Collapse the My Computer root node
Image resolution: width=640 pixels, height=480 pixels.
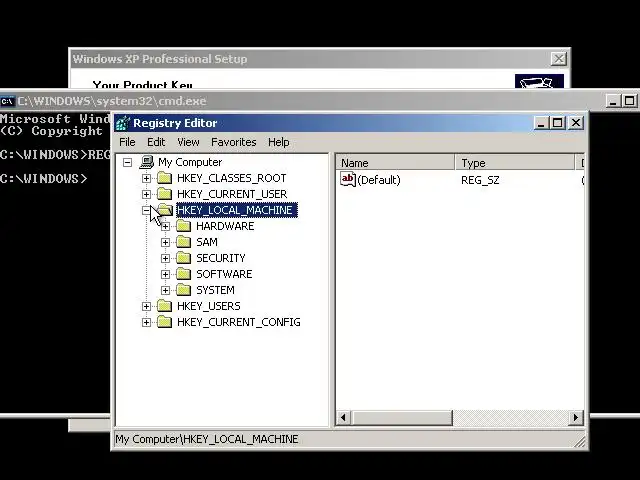pos(127,162)
